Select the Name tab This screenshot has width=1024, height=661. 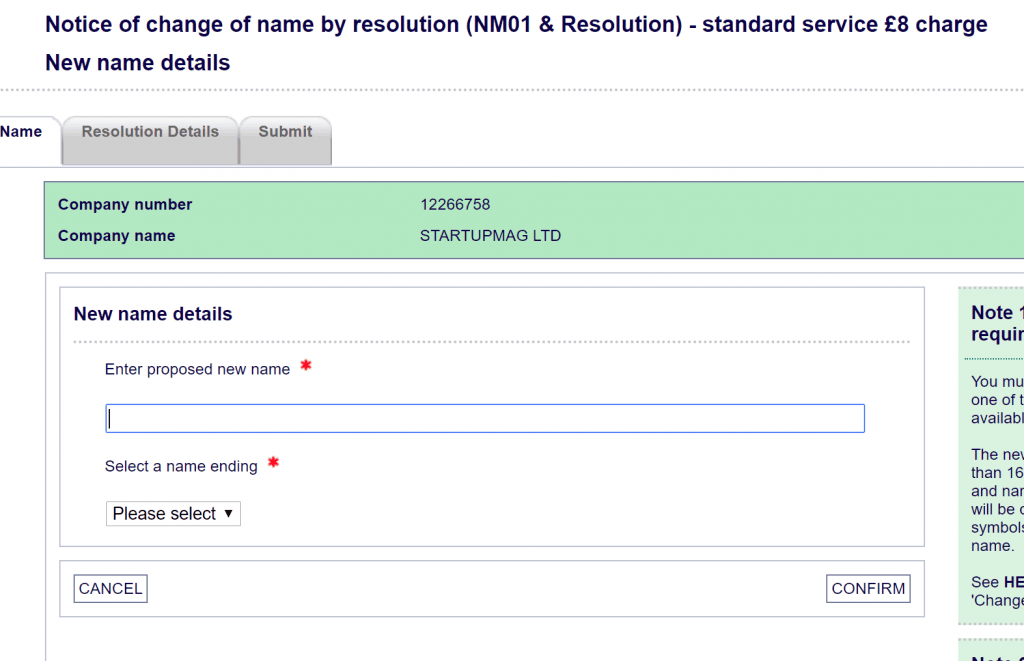21,132
